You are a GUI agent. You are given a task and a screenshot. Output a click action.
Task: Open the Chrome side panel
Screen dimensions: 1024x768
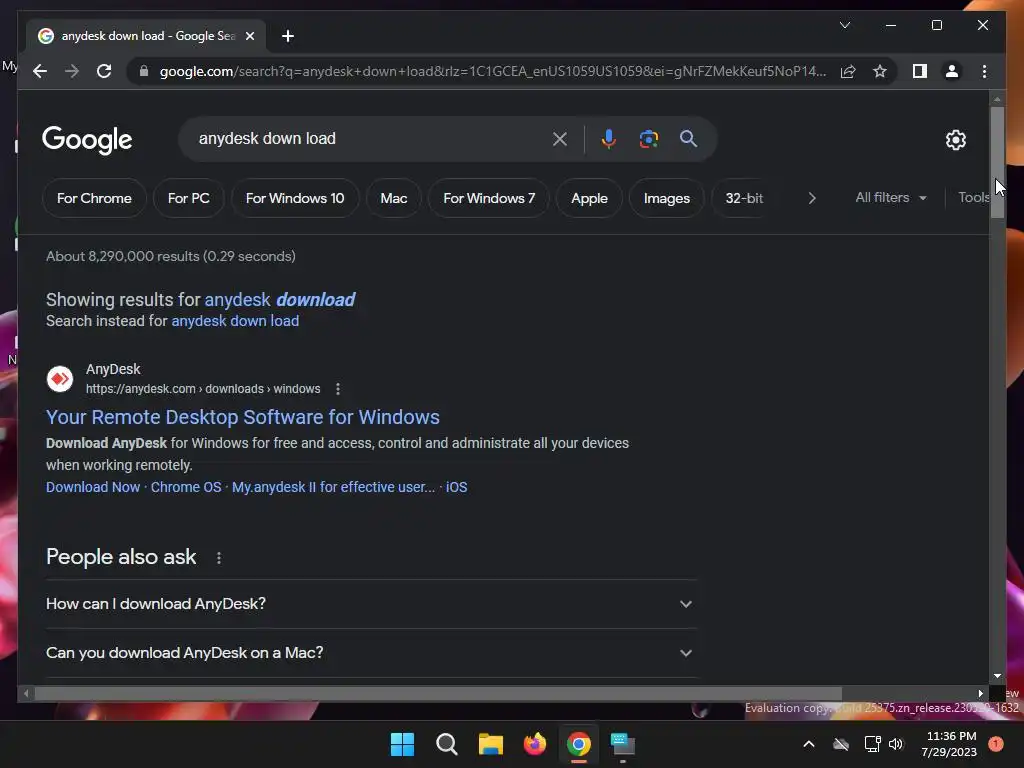(920, 71)
